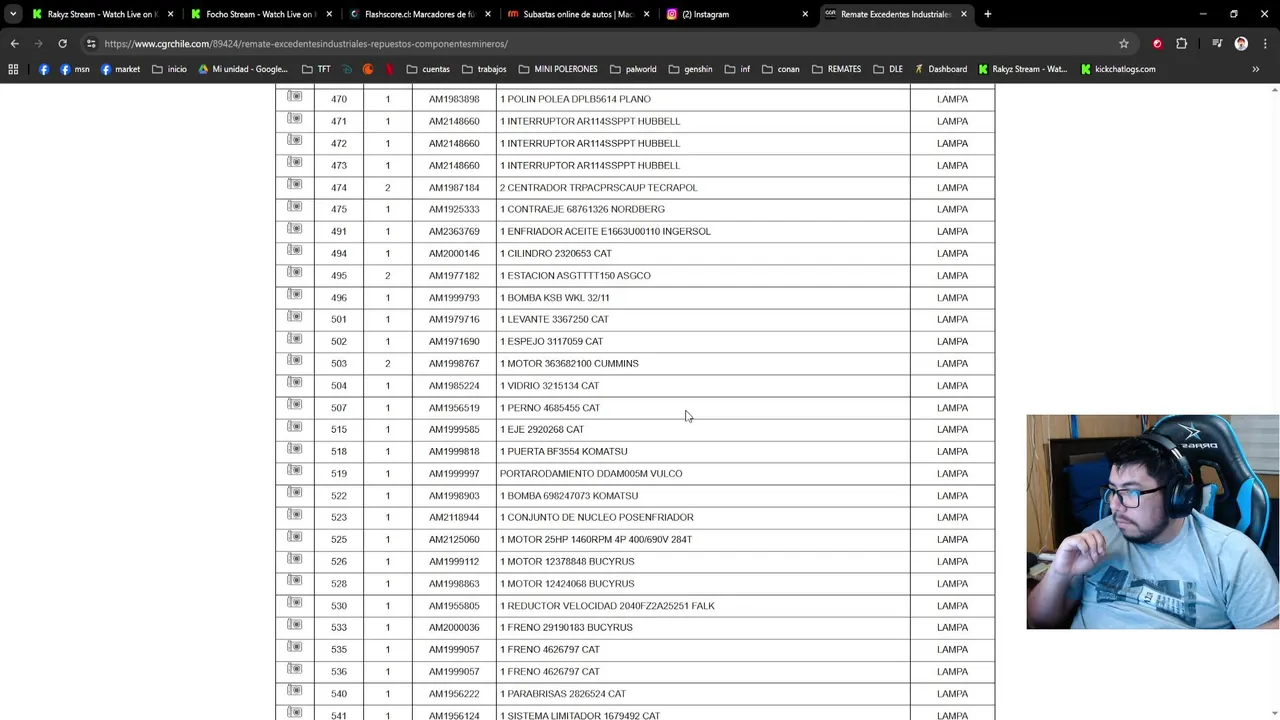The height and width of the screenshot is (720, 1280).
Task: Open kickchatlogs.com bookmark
Action: coord(1118,69)
